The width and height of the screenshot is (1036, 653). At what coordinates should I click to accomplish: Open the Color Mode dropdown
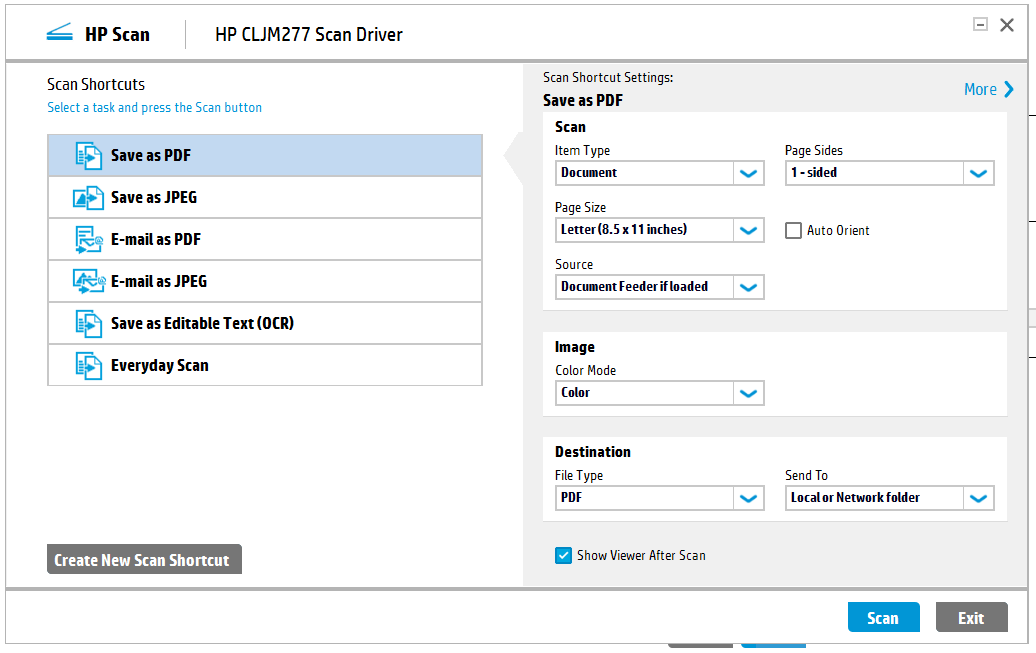748,393
